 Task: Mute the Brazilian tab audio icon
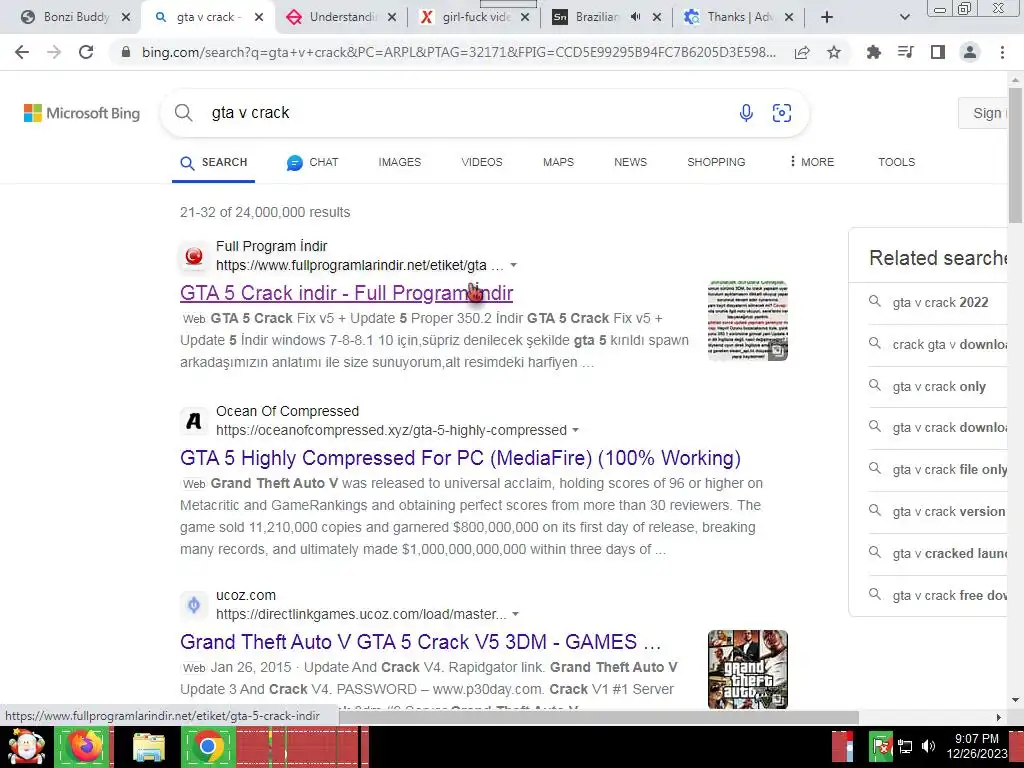pos(635,17)
